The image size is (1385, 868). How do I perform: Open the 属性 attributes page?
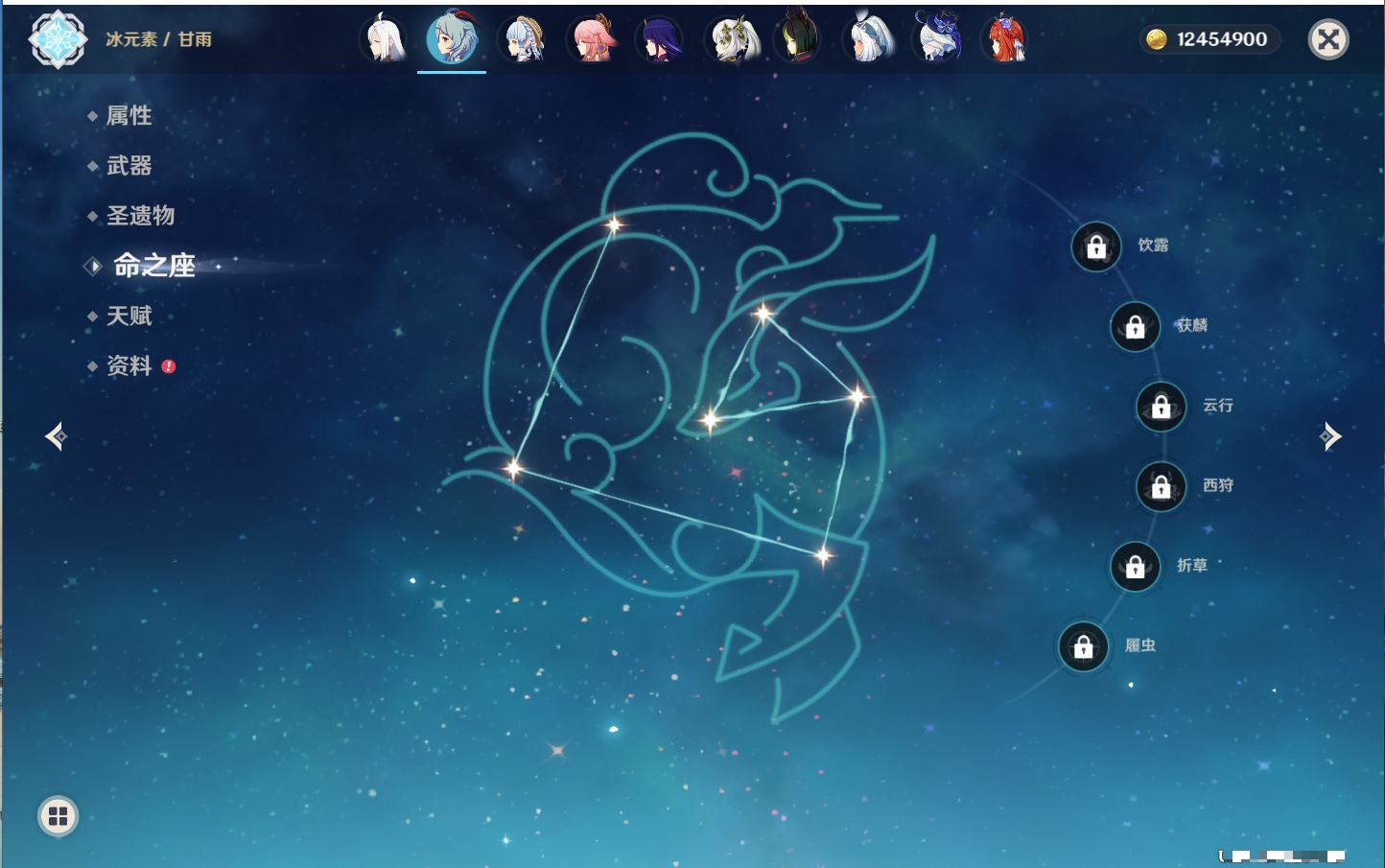(129, 116)
